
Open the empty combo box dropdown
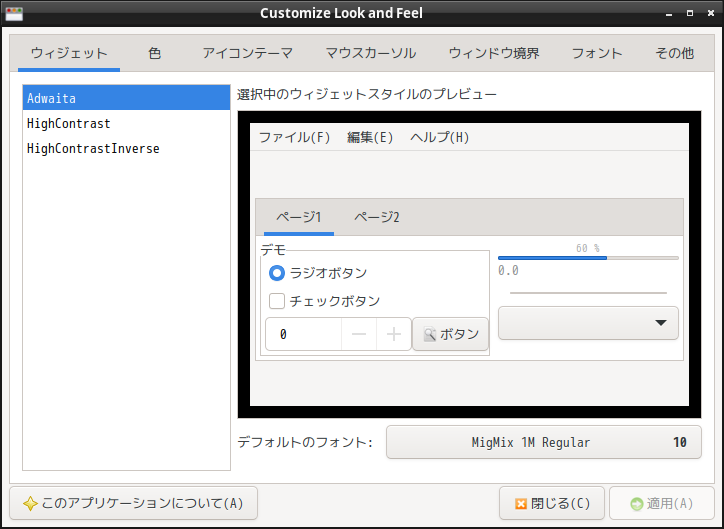click(x=588, y=323)
